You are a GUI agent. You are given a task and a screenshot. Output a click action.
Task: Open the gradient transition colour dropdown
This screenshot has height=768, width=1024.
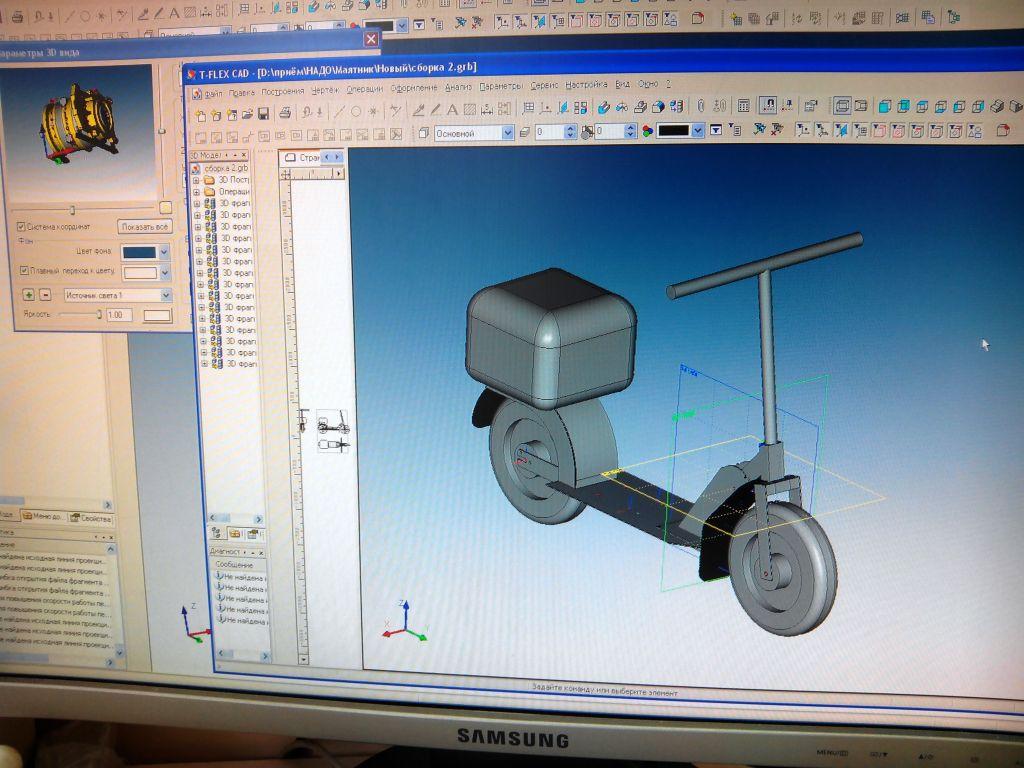[x=165, y=273]
